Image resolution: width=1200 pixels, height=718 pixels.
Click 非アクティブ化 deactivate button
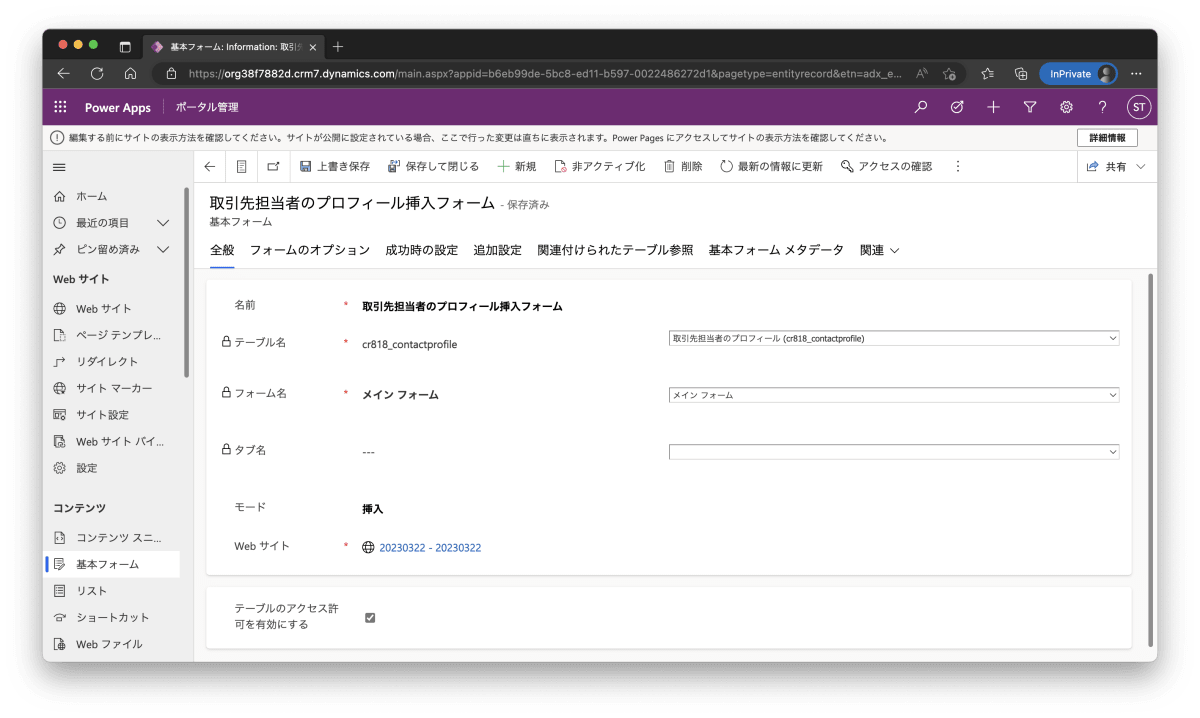click(600, 167)
